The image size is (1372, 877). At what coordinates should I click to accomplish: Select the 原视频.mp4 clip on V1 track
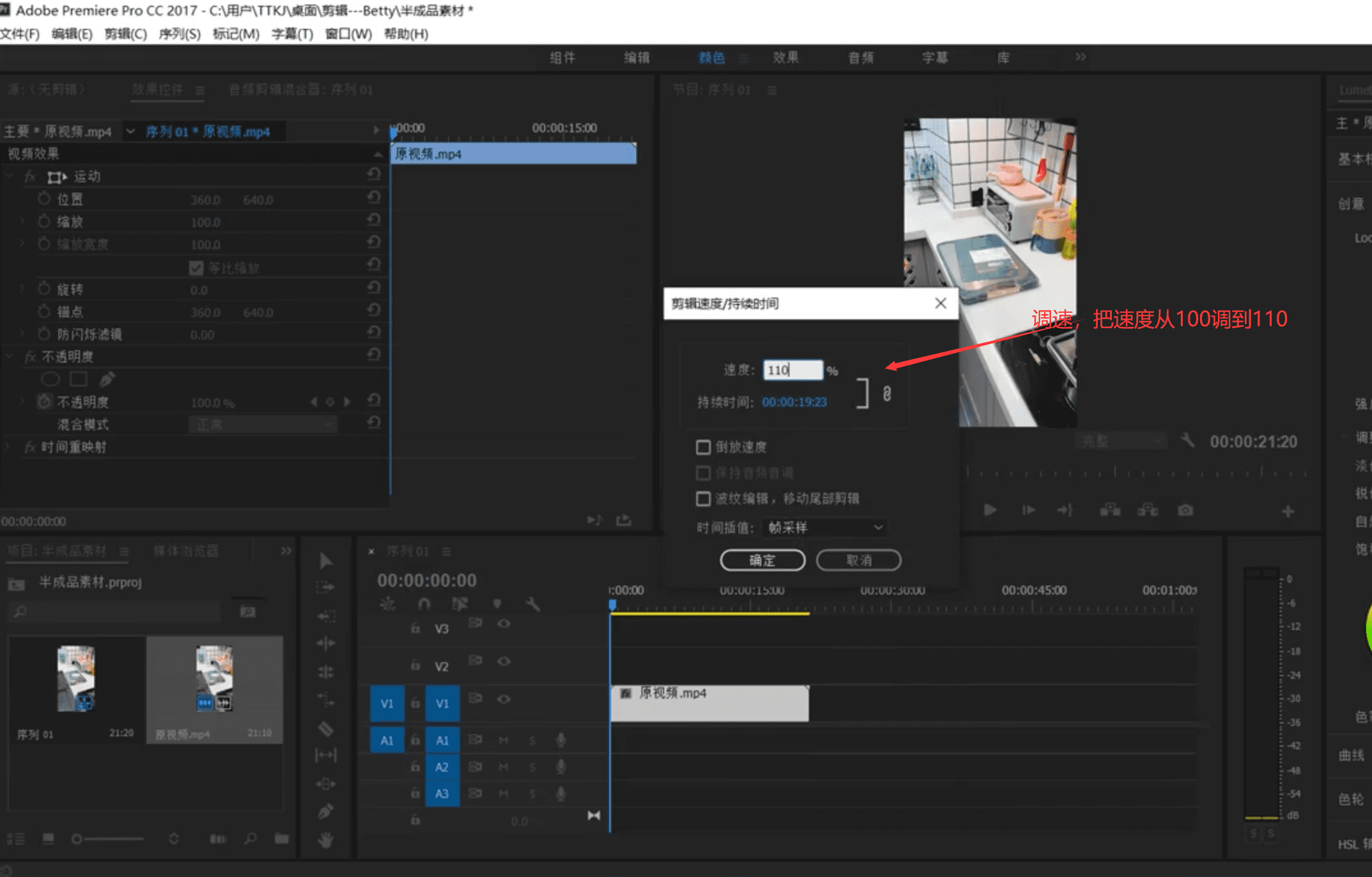pos(710,703)
